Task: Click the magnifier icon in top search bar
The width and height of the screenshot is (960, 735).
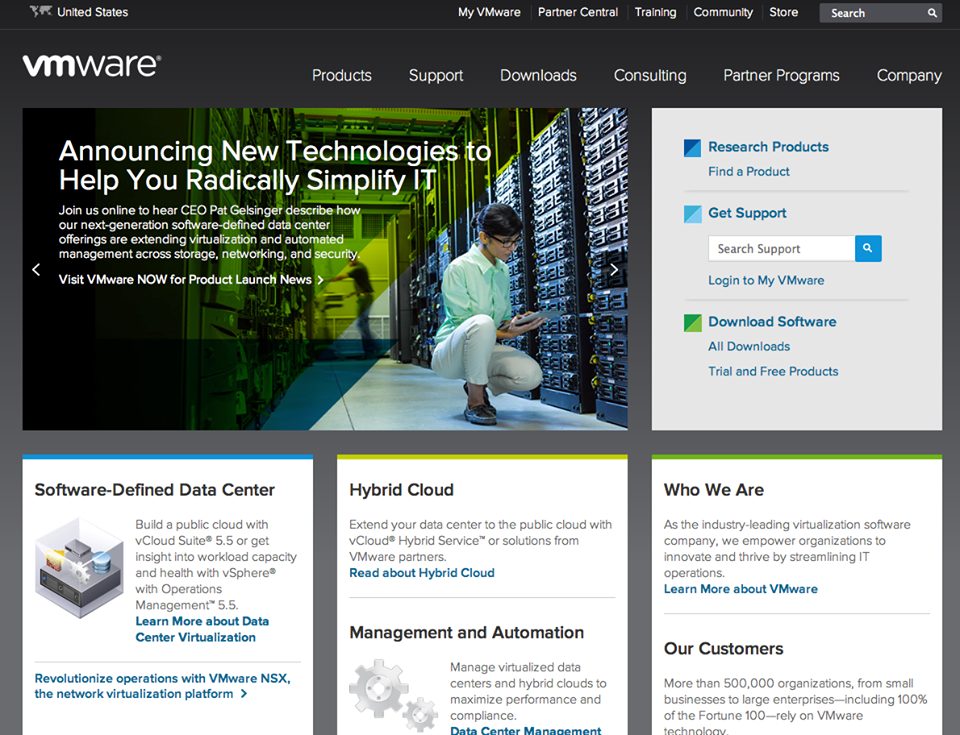Action: [x=932, y=13]
